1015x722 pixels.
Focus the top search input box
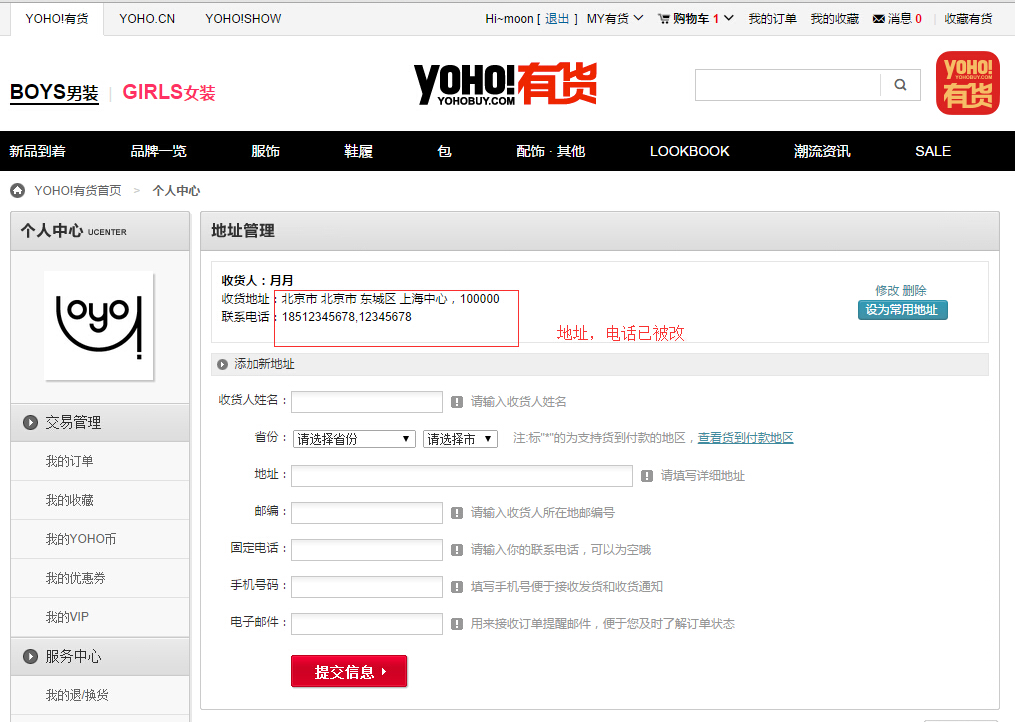[788, 85]
